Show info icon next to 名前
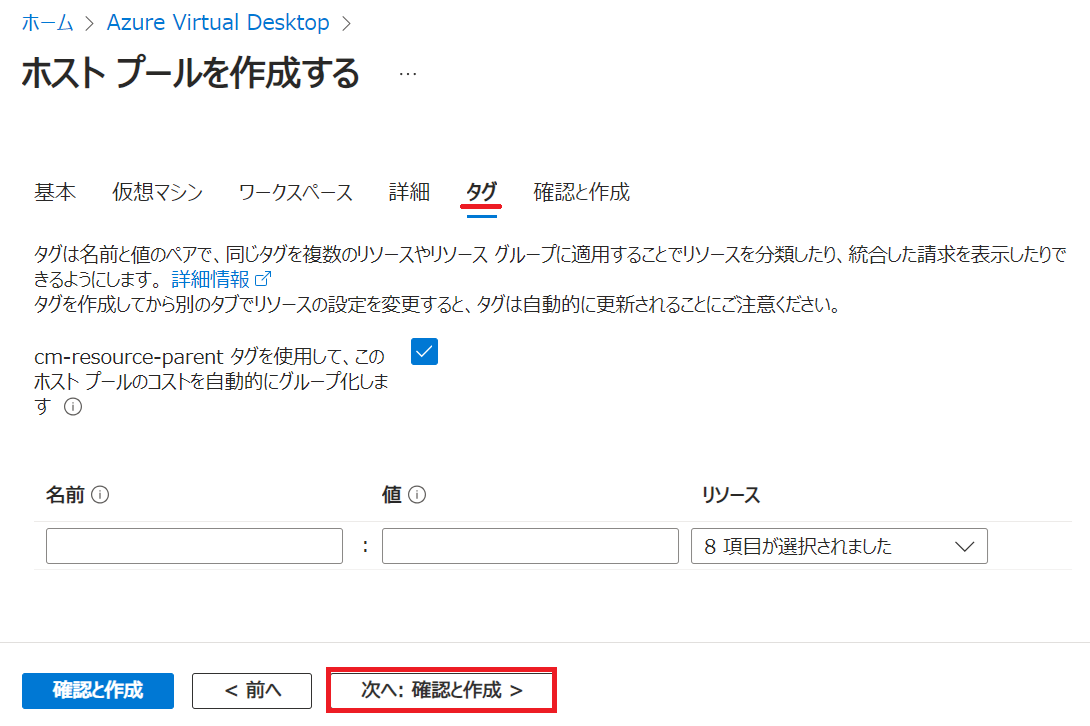This screenshot has width=1090, height=726. click(100, 494)
